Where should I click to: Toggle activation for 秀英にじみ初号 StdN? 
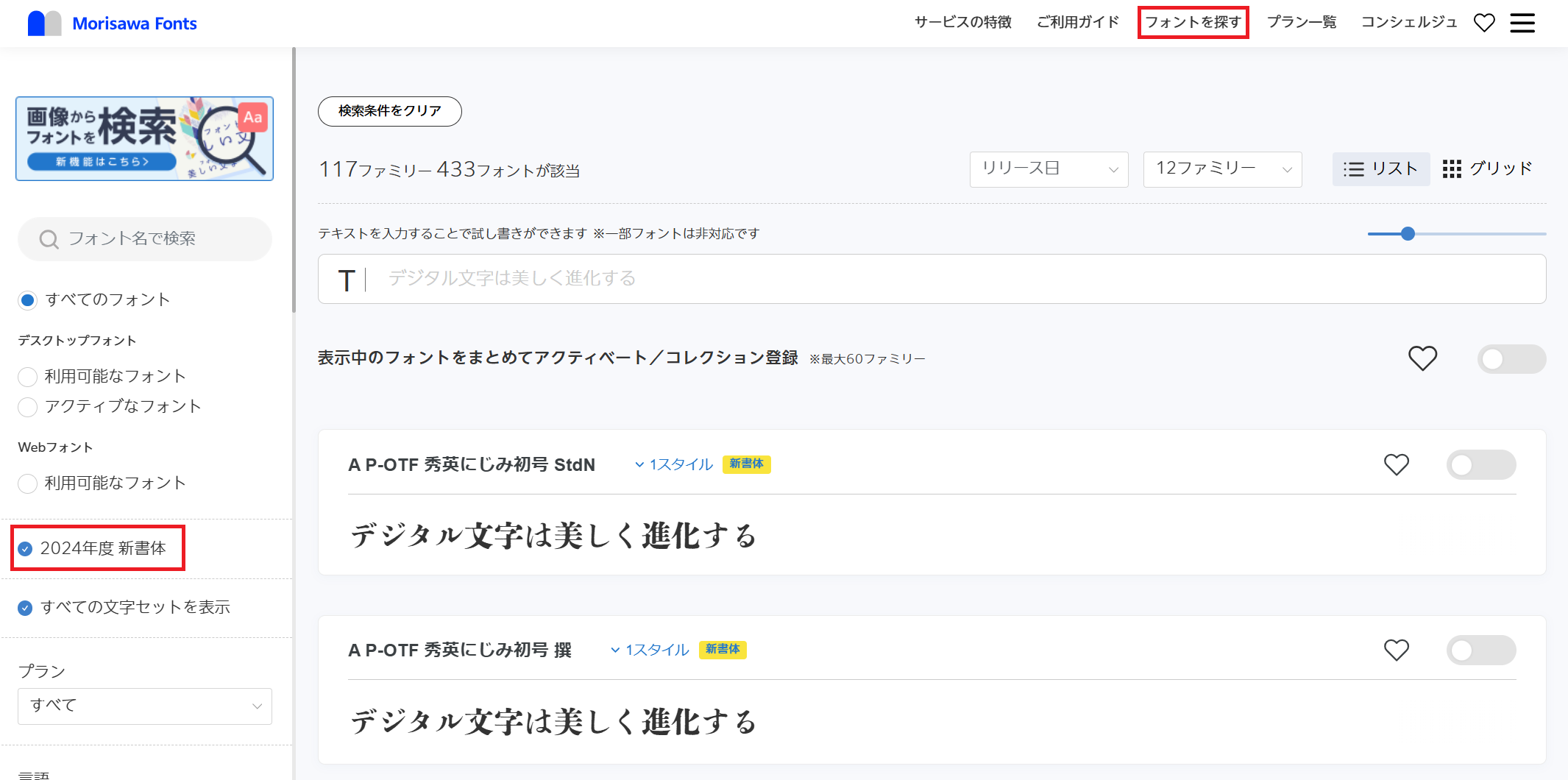(x=1481, y=464)
